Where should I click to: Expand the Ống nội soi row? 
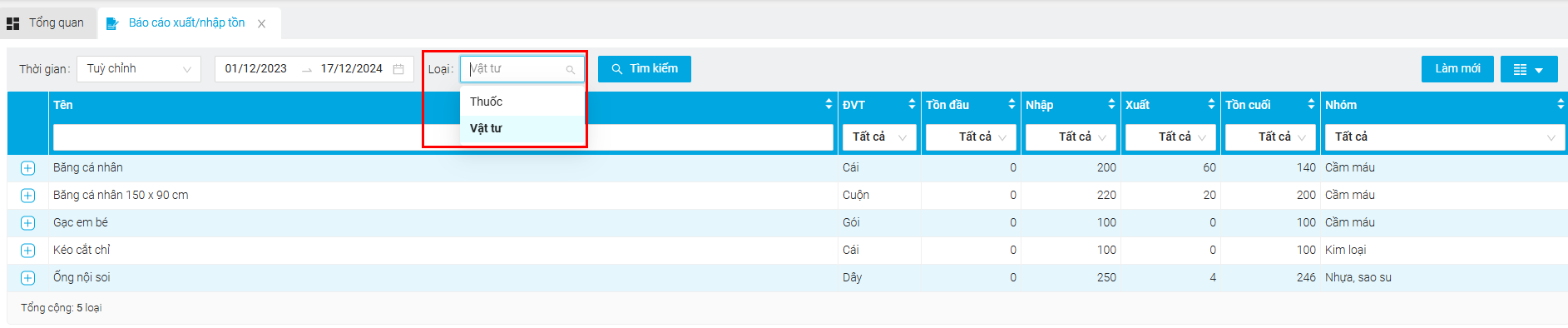(27, 278)
